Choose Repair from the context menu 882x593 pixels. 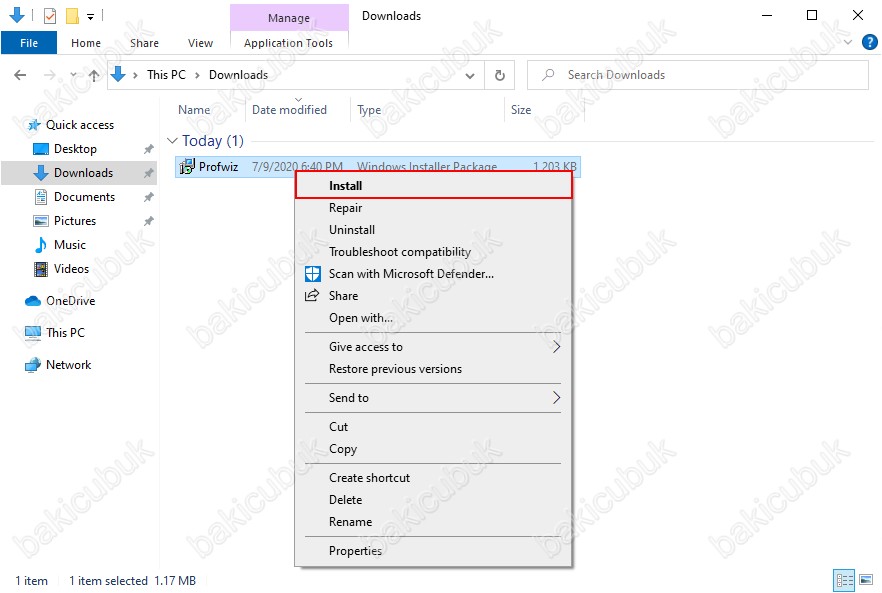(433, 208)
